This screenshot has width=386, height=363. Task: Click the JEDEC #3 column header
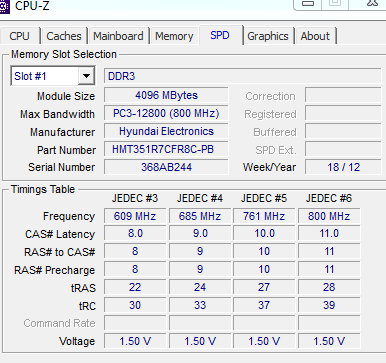[x=135, y=198]
